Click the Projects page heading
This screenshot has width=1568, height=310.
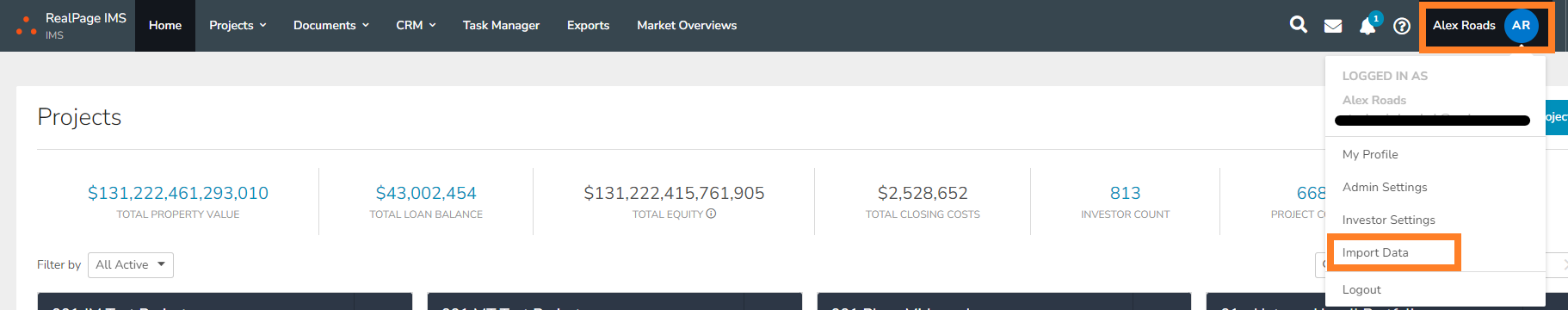(x=79, y=117)
